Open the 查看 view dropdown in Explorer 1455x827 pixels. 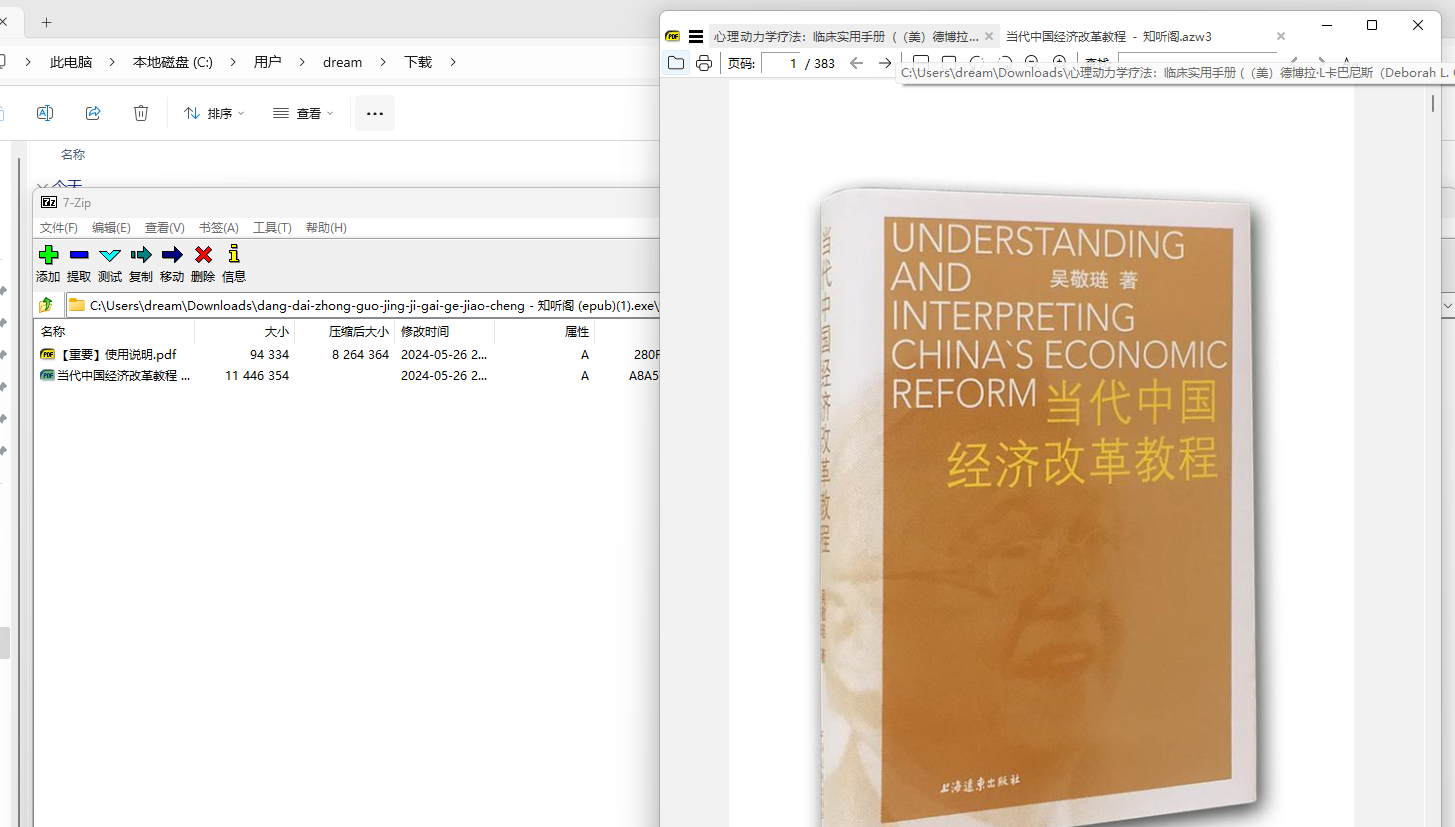(303, 113)
